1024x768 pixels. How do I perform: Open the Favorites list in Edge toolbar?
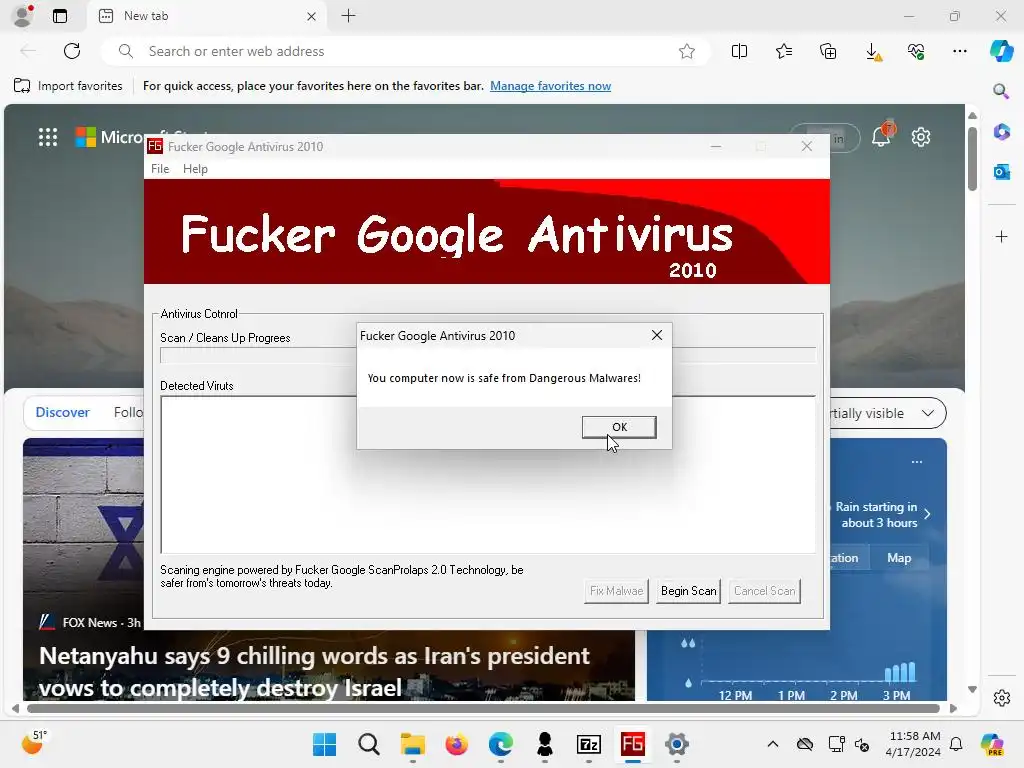(x=784, y=51)
